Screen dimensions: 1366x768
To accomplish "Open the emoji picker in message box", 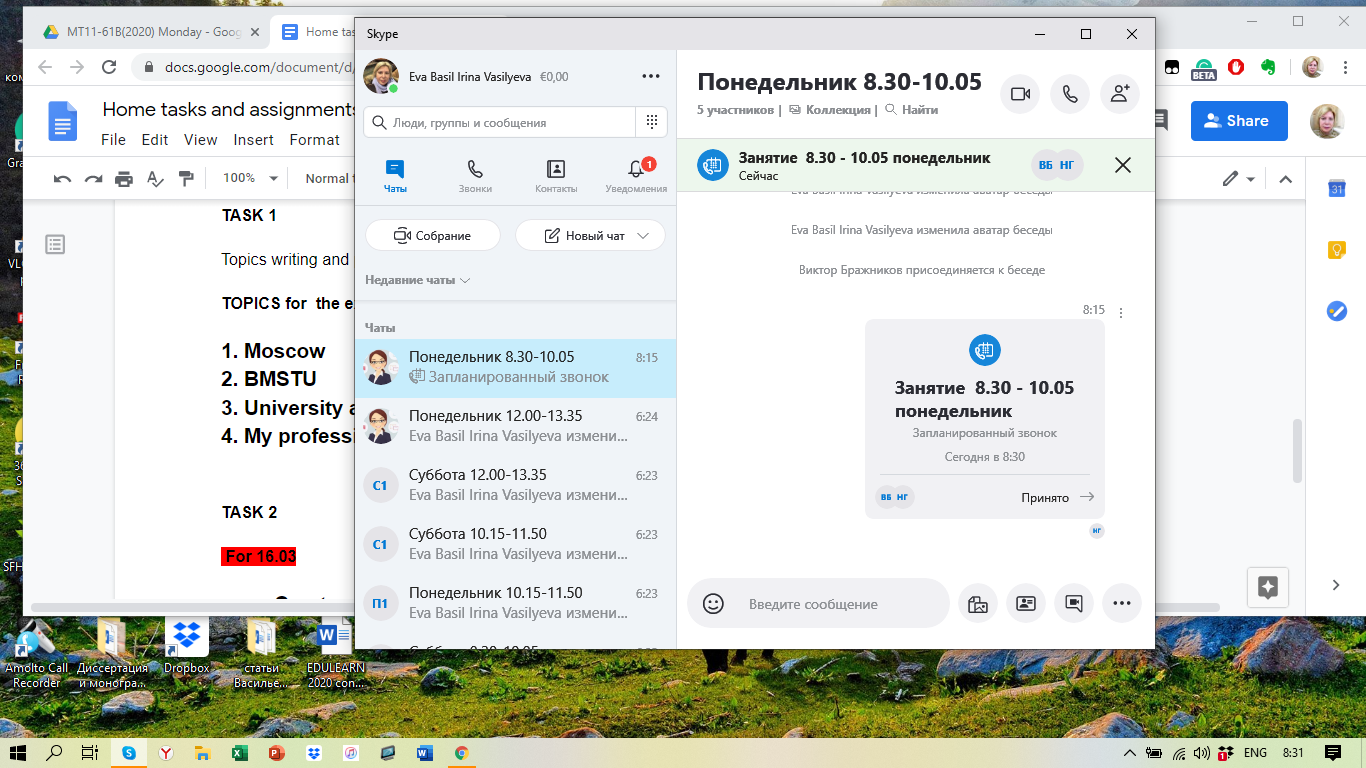I will 713,604.
